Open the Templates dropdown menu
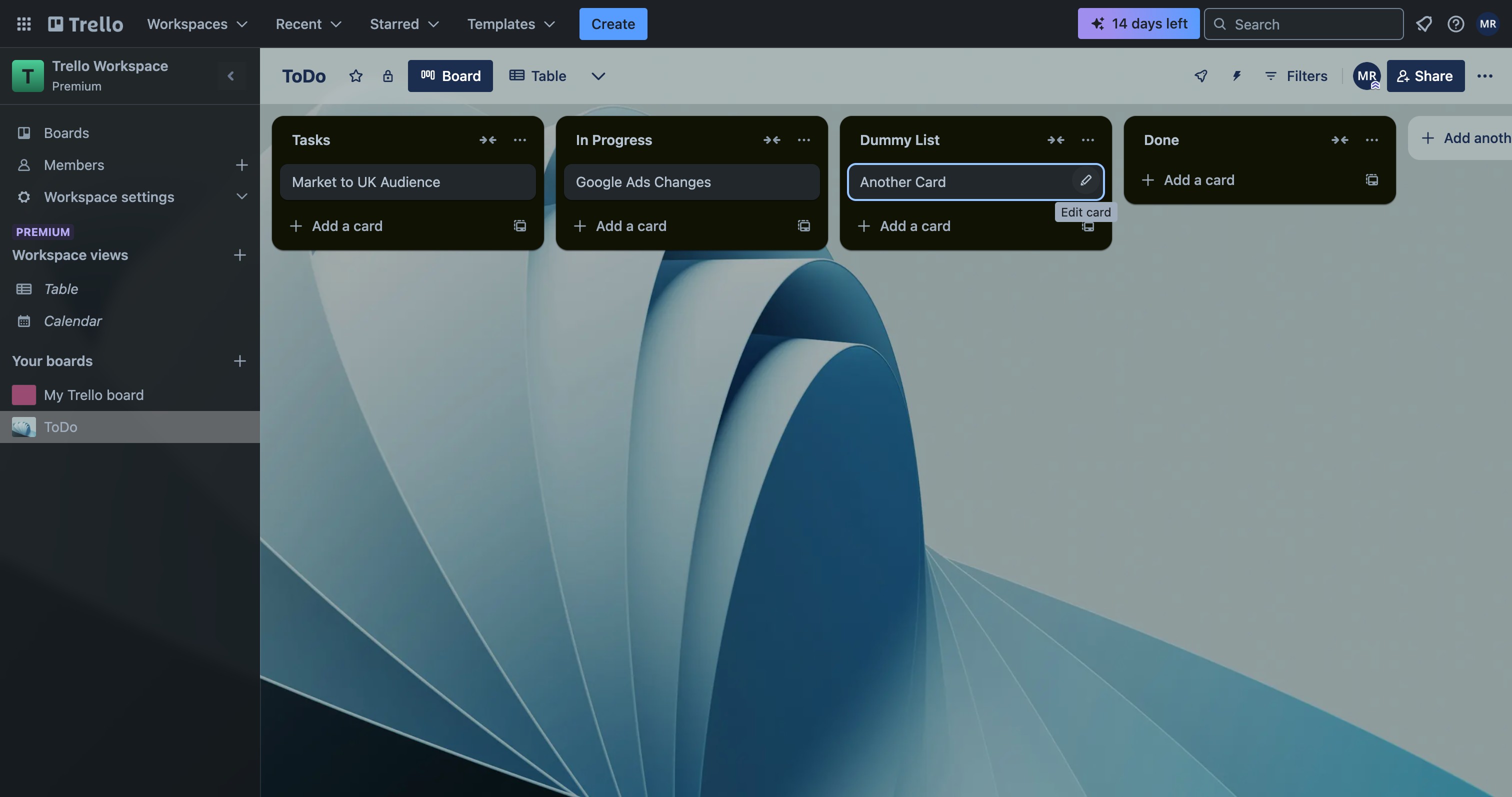1512x797 pixels. pos(510,24)
